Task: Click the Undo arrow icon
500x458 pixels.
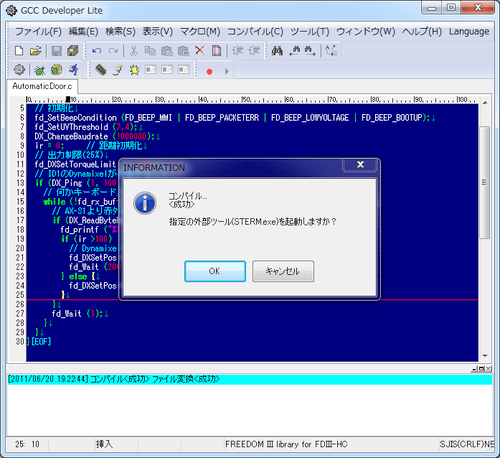Action: click(97, 51)
